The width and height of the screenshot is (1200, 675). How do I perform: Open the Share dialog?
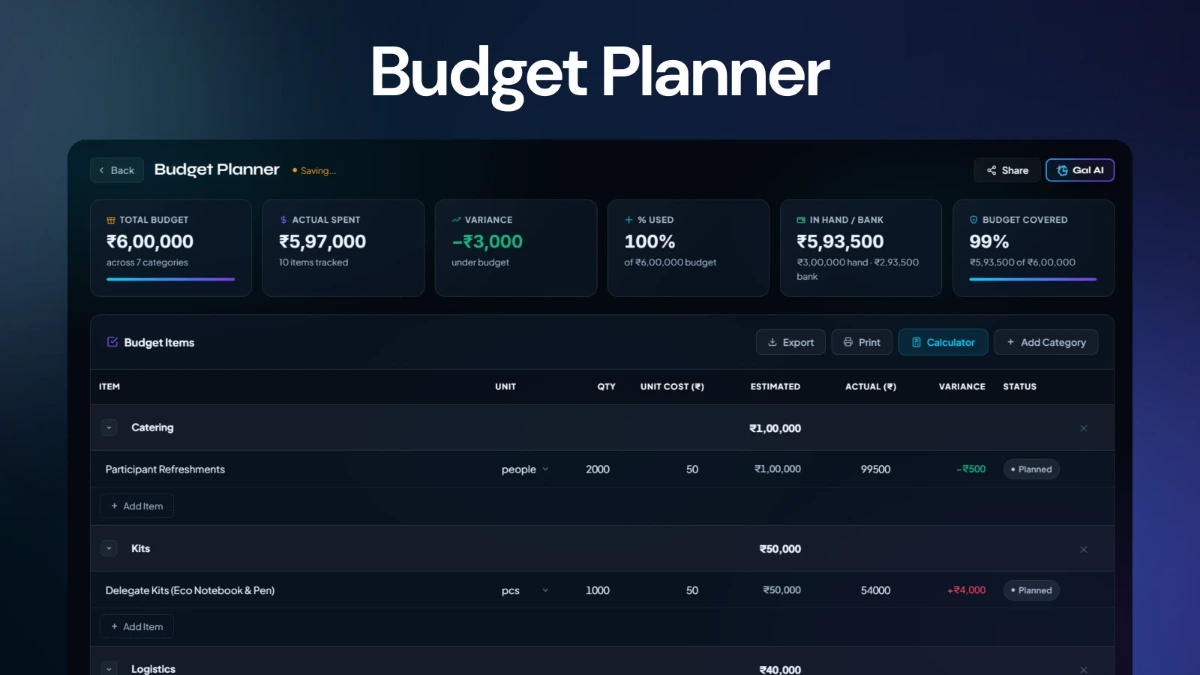tap(1007, 170)
